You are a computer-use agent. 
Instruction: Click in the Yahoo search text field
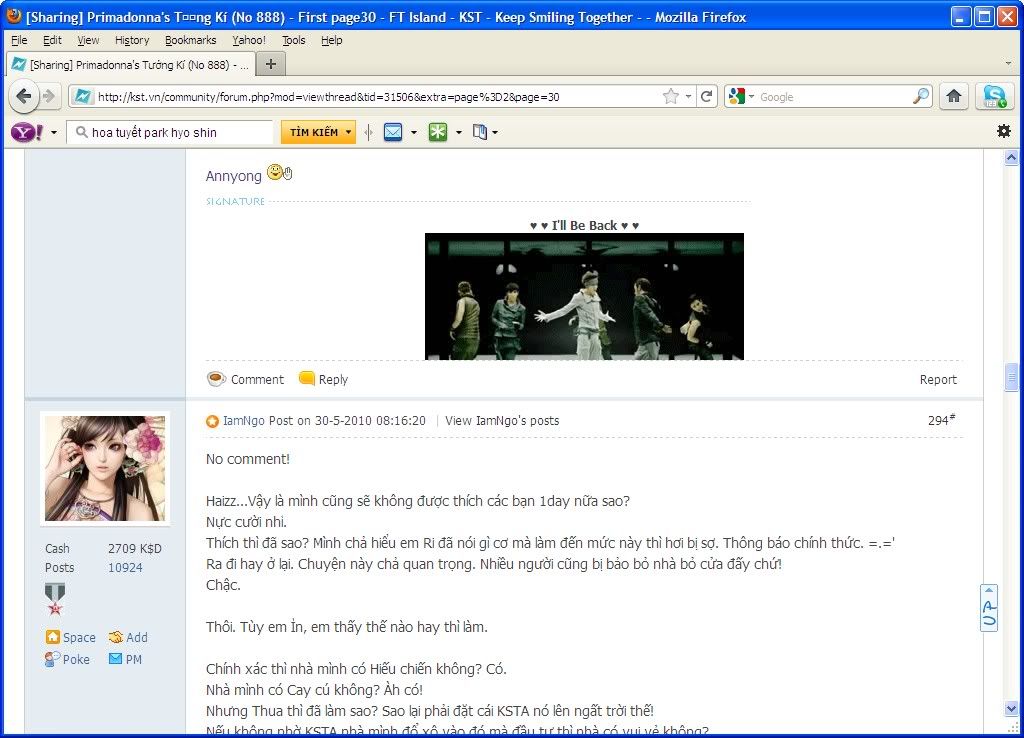[x=170, y=133]
